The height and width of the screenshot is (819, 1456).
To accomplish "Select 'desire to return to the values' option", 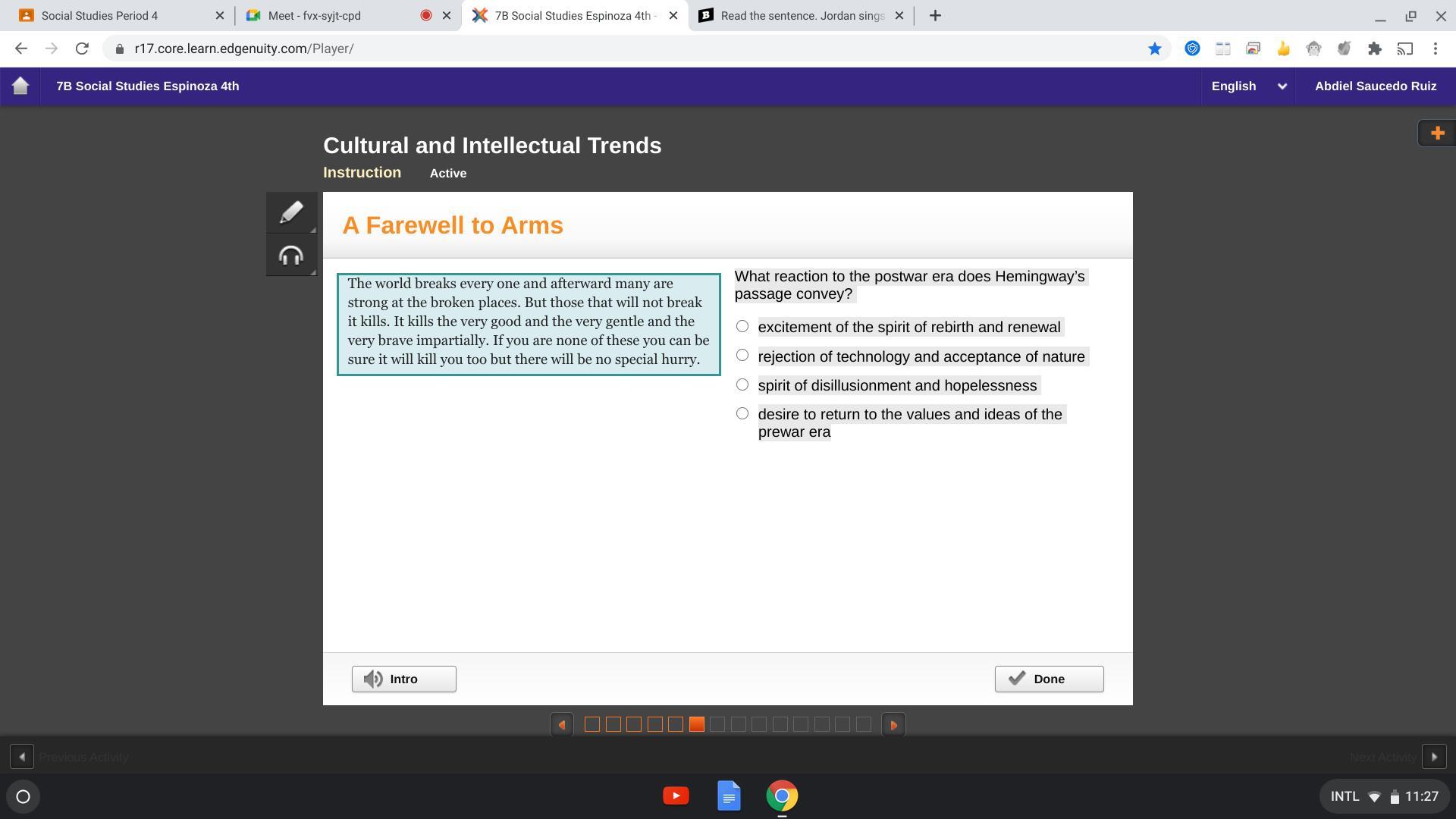I will click(x=742, y=414).
